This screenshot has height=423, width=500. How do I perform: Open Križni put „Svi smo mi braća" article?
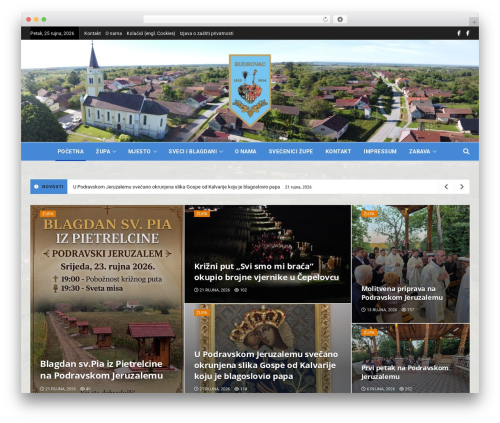click(266, 272)
